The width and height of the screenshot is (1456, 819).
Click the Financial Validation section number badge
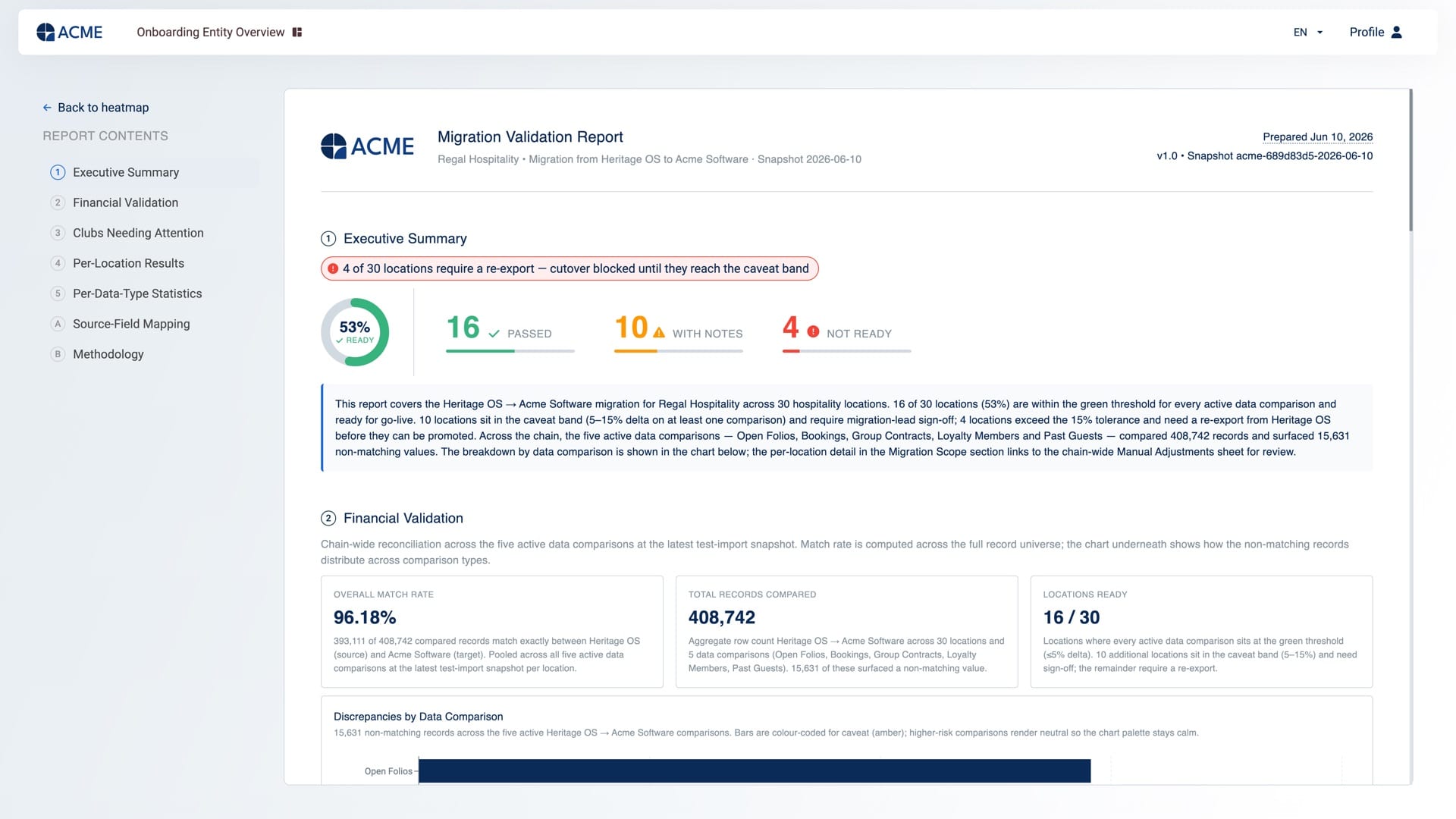[328, 519]
